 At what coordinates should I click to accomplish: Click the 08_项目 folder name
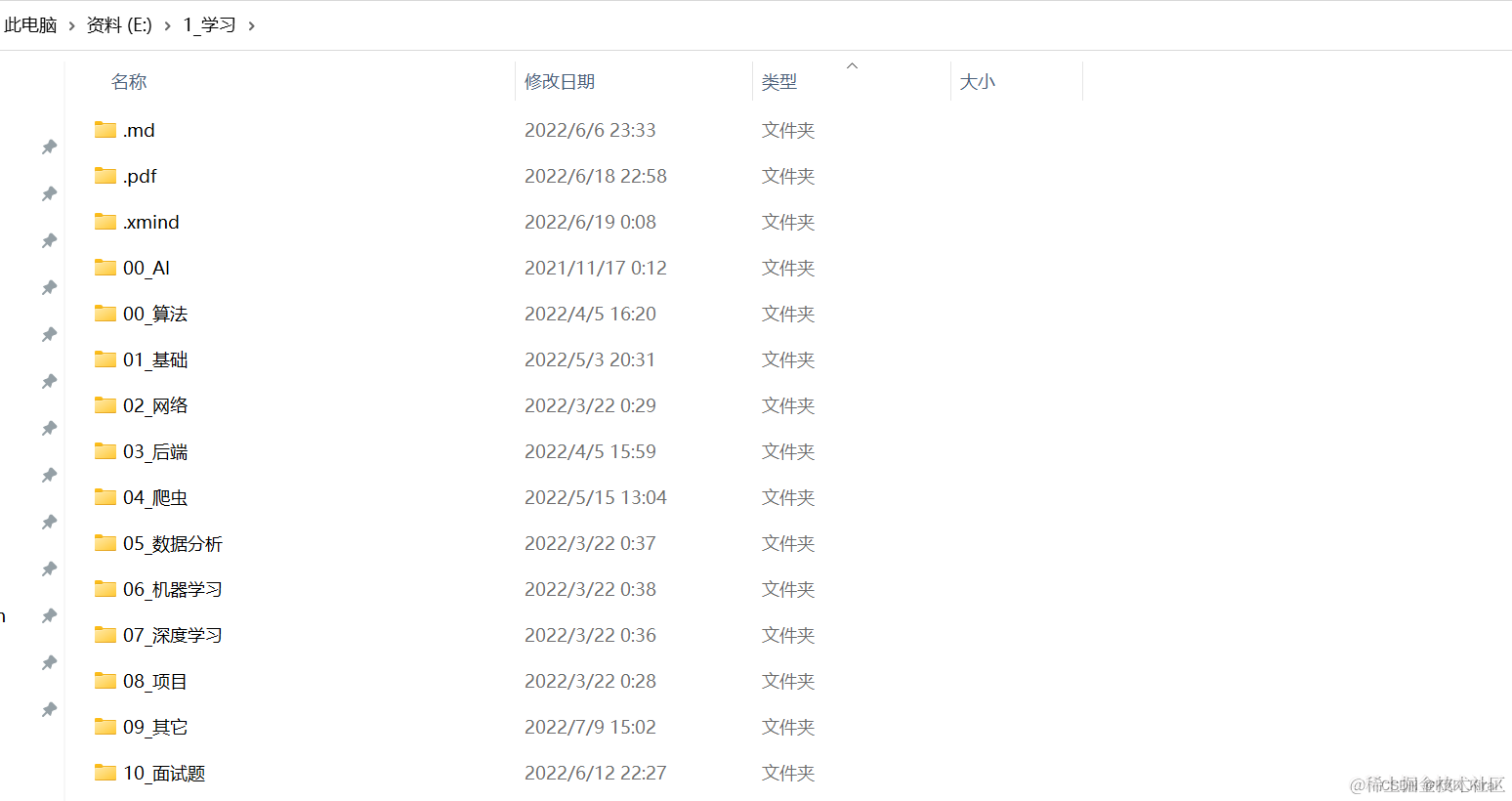click(x=155, y=682)
